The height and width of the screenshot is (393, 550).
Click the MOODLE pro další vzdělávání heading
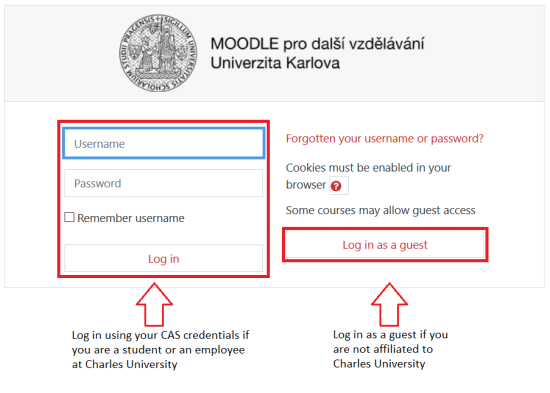[317, 44]
